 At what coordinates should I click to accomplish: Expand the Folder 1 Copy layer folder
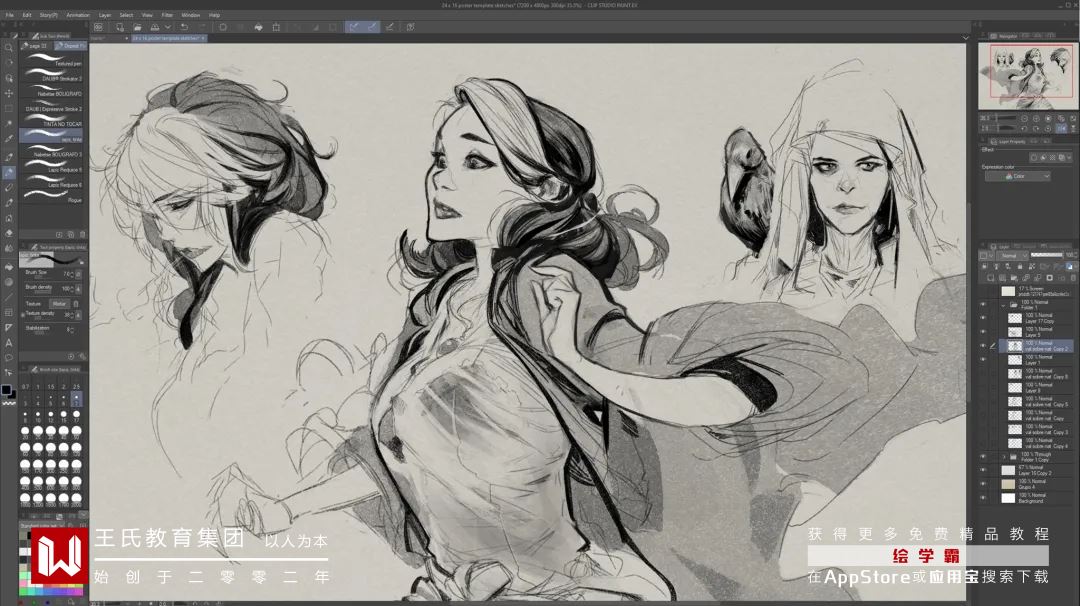[1003, 457]
